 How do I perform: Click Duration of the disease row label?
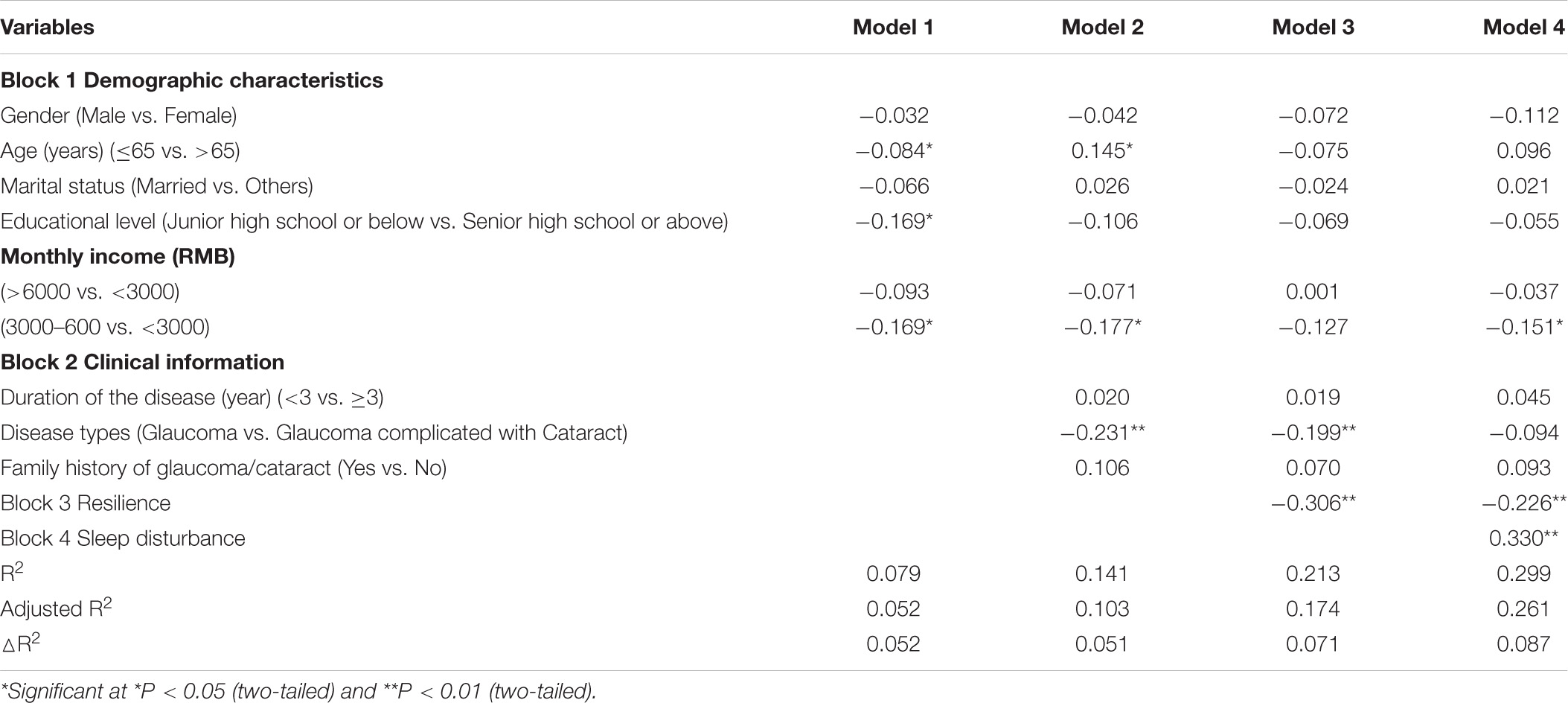pyautogui.click(x=192, y=398)
